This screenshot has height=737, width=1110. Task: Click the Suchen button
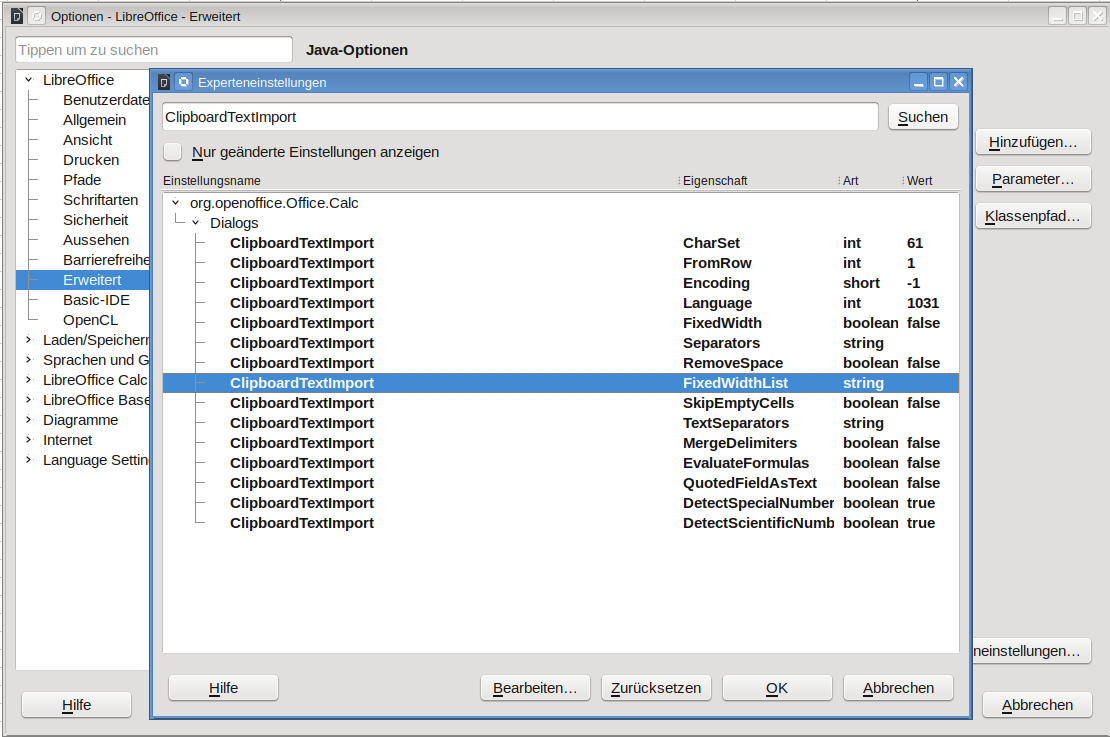pyautogui.click(x=923, y=117)
